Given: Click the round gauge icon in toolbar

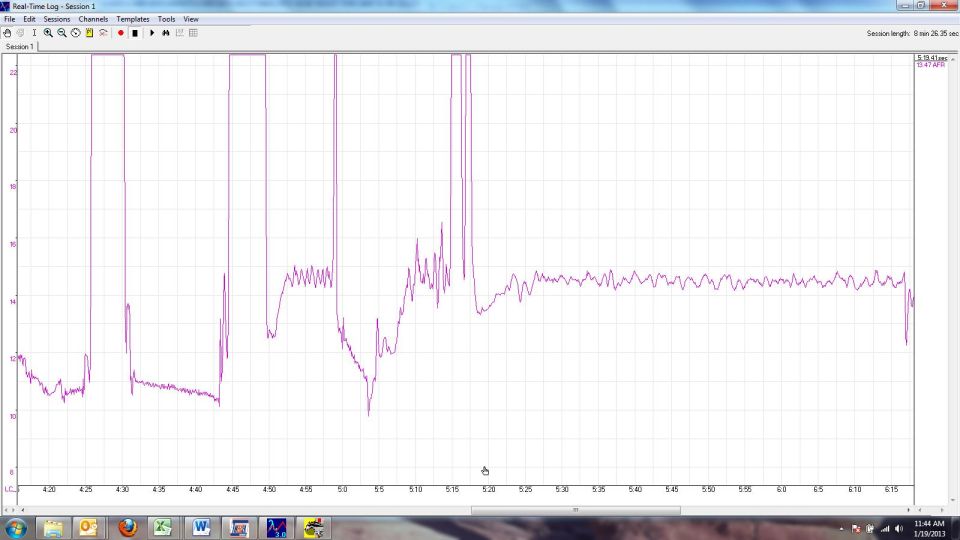Looking at the screenshot, I should click(75, 33).
